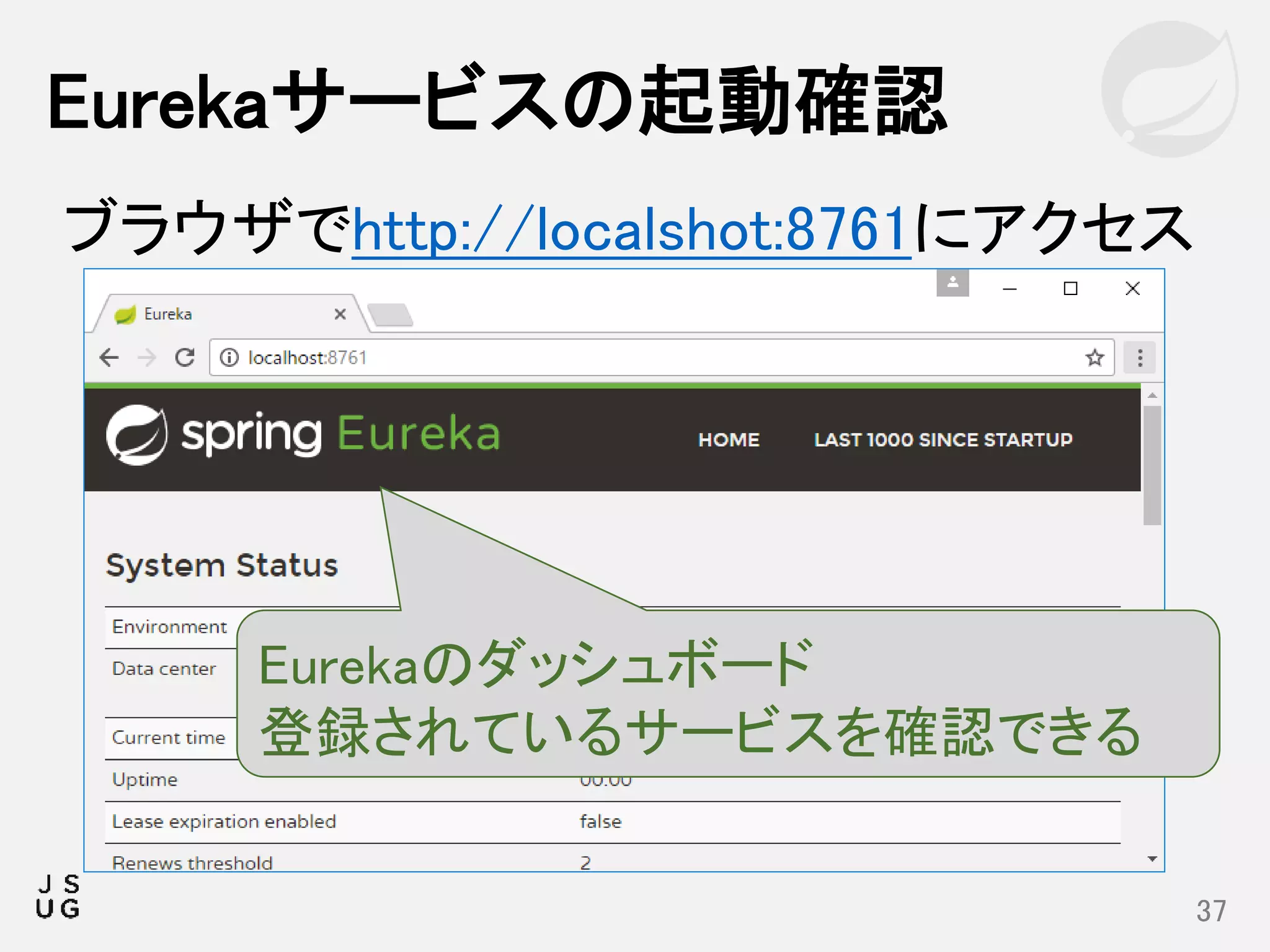
Task: Select the Environment row label
Action: pyautogui.click(x=169, y=627)
